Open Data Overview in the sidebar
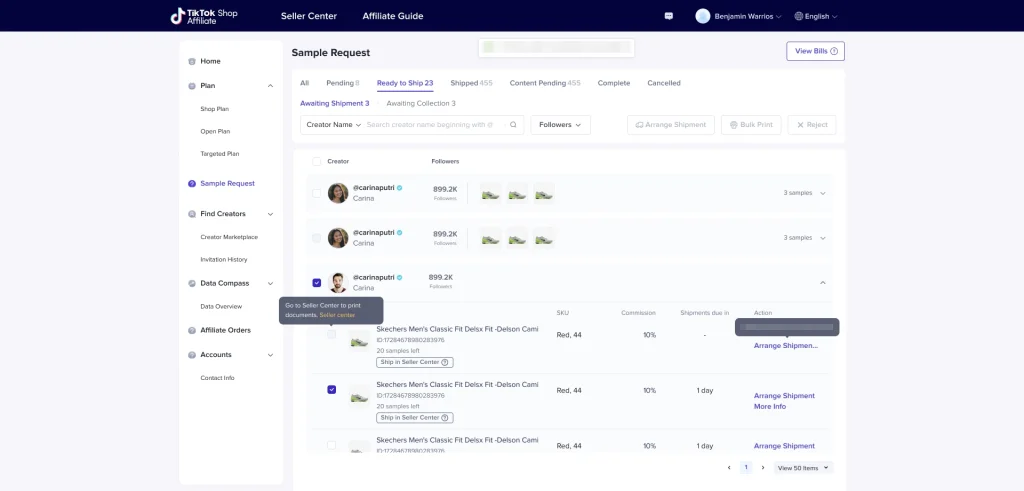Screen dimensions: 1024x491 coord(221,306)
